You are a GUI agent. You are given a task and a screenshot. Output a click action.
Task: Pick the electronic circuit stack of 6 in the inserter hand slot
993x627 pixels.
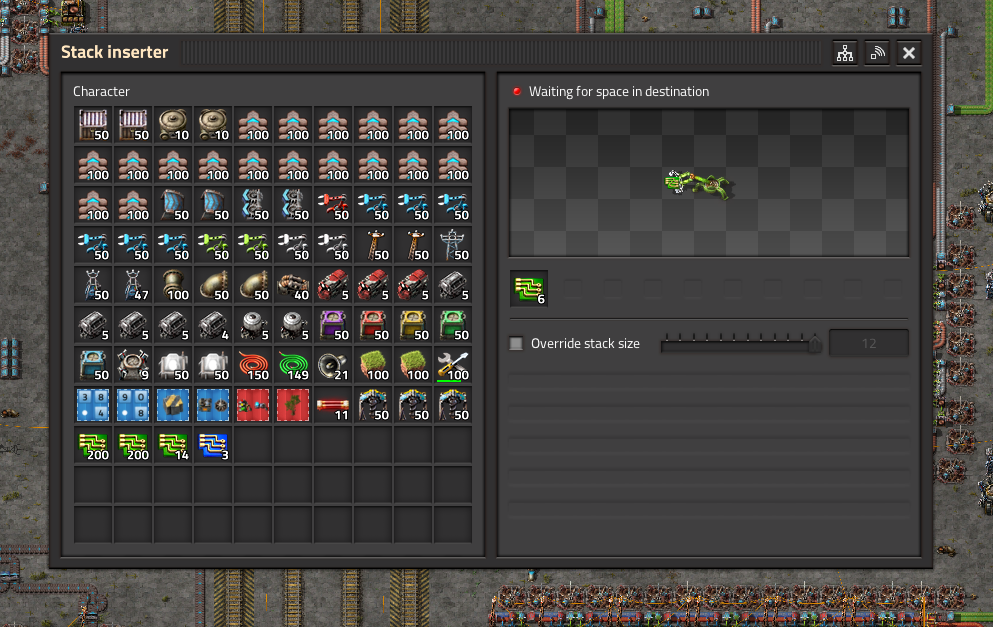(529, 289)
